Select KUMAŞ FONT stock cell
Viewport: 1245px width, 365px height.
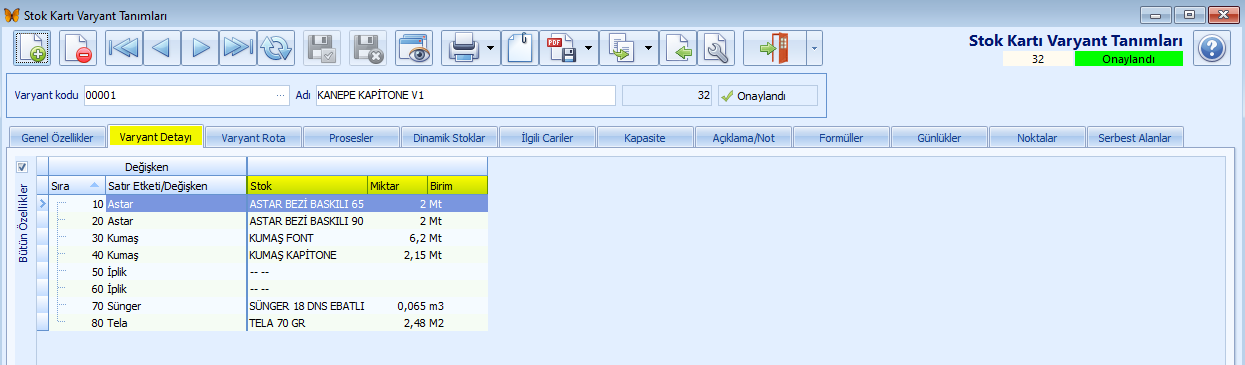[307, 238]
